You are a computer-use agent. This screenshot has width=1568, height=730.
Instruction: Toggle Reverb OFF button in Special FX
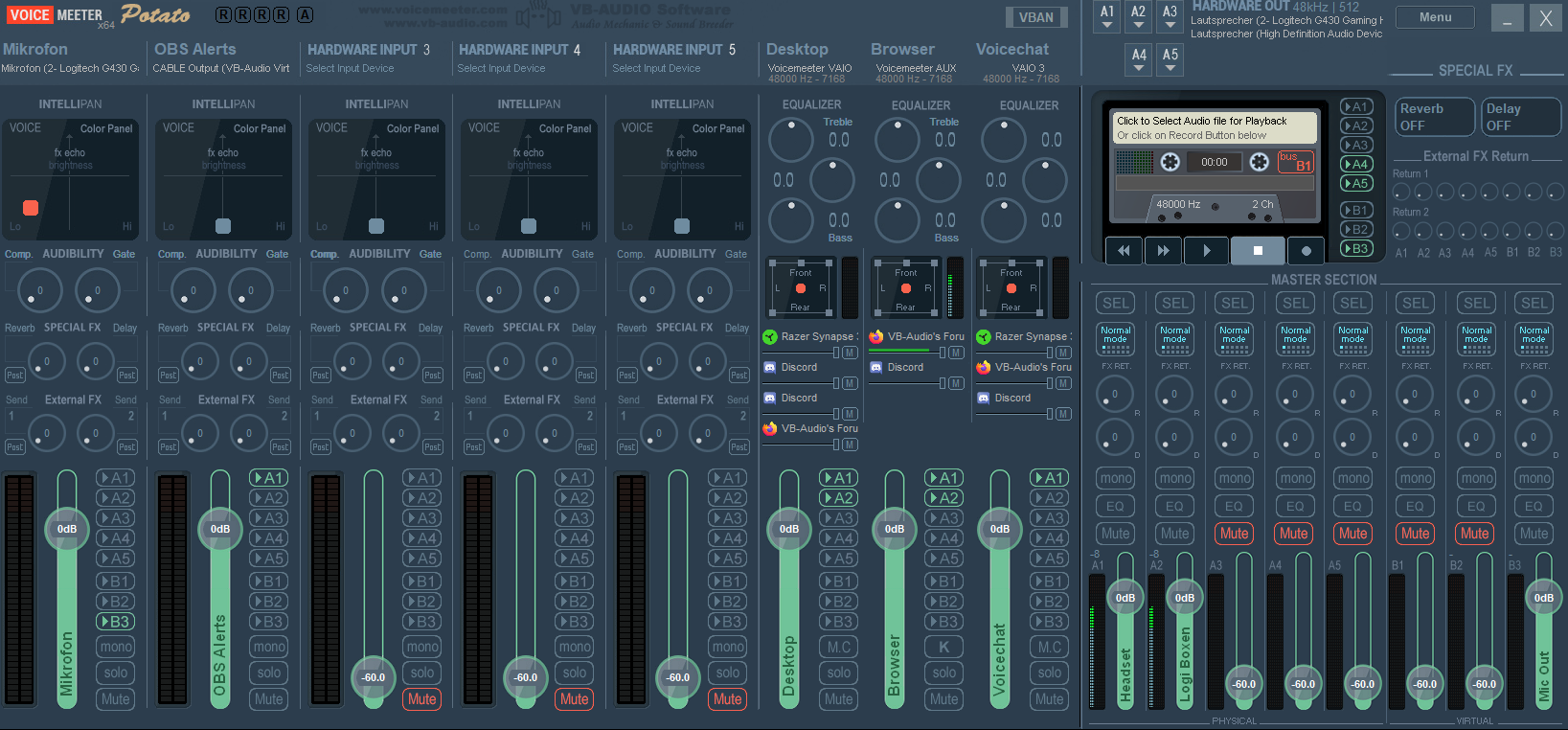tap(1433, 117)
